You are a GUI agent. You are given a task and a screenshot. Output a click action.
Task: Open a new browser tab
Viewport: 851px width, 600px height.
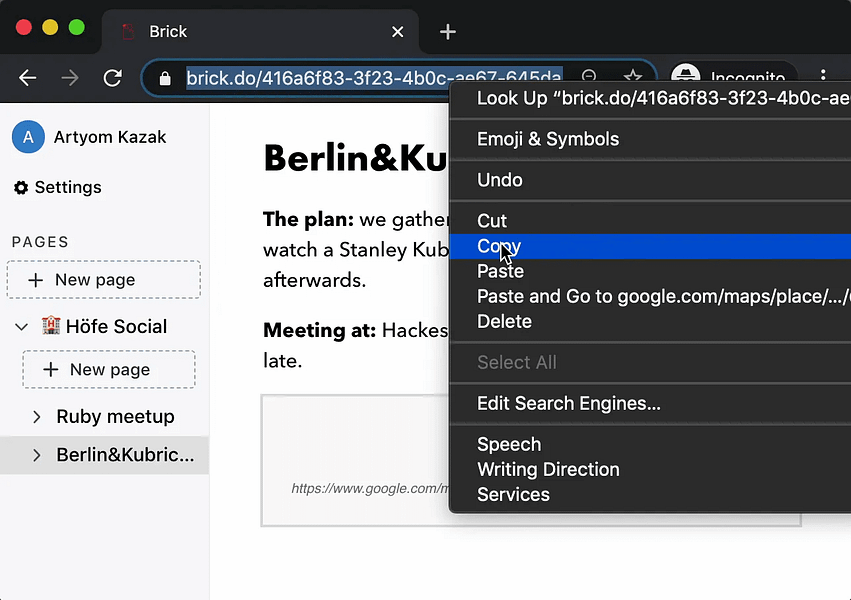tap(448, 32)
